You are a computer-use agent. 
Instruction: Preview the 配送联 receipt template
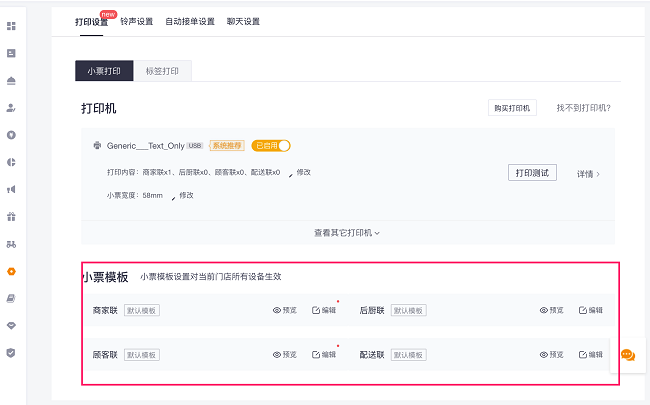pyautogui.click(x=551, y=354)
